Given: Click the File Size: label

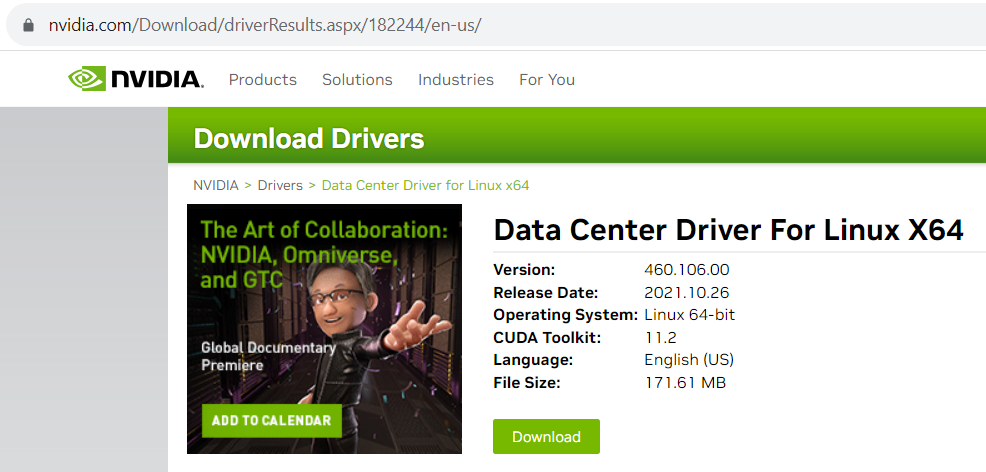Looking at the screenshot, I should coord(527,382).
